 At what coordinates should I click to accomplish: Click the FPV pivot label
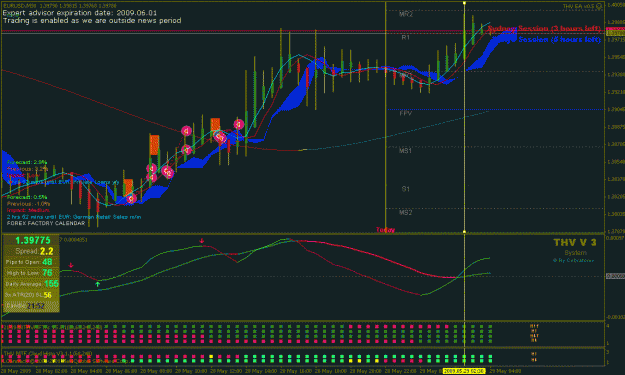click(x=406, y=114)
